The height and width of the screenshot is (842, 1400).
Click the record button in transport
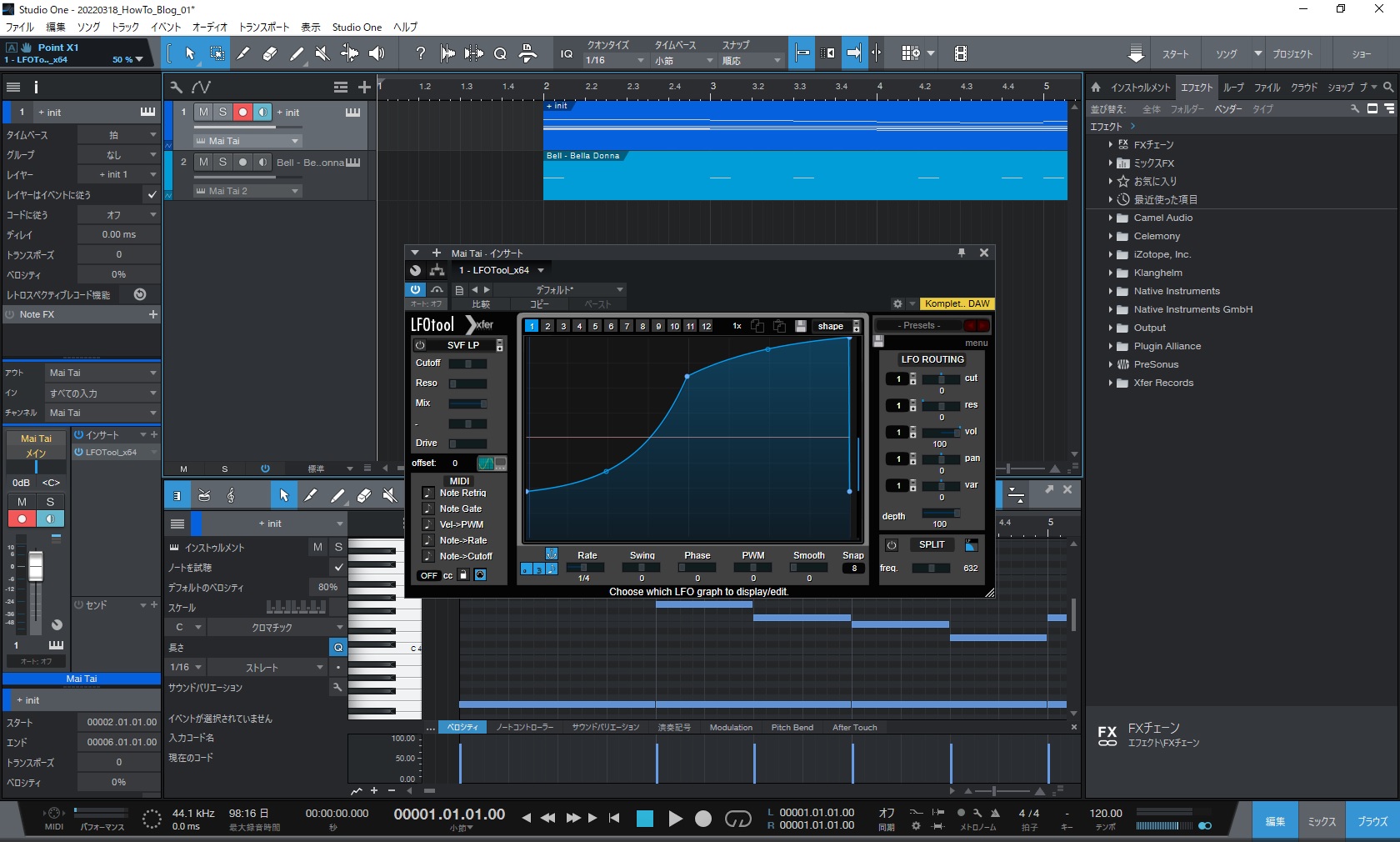click(703, 819)
